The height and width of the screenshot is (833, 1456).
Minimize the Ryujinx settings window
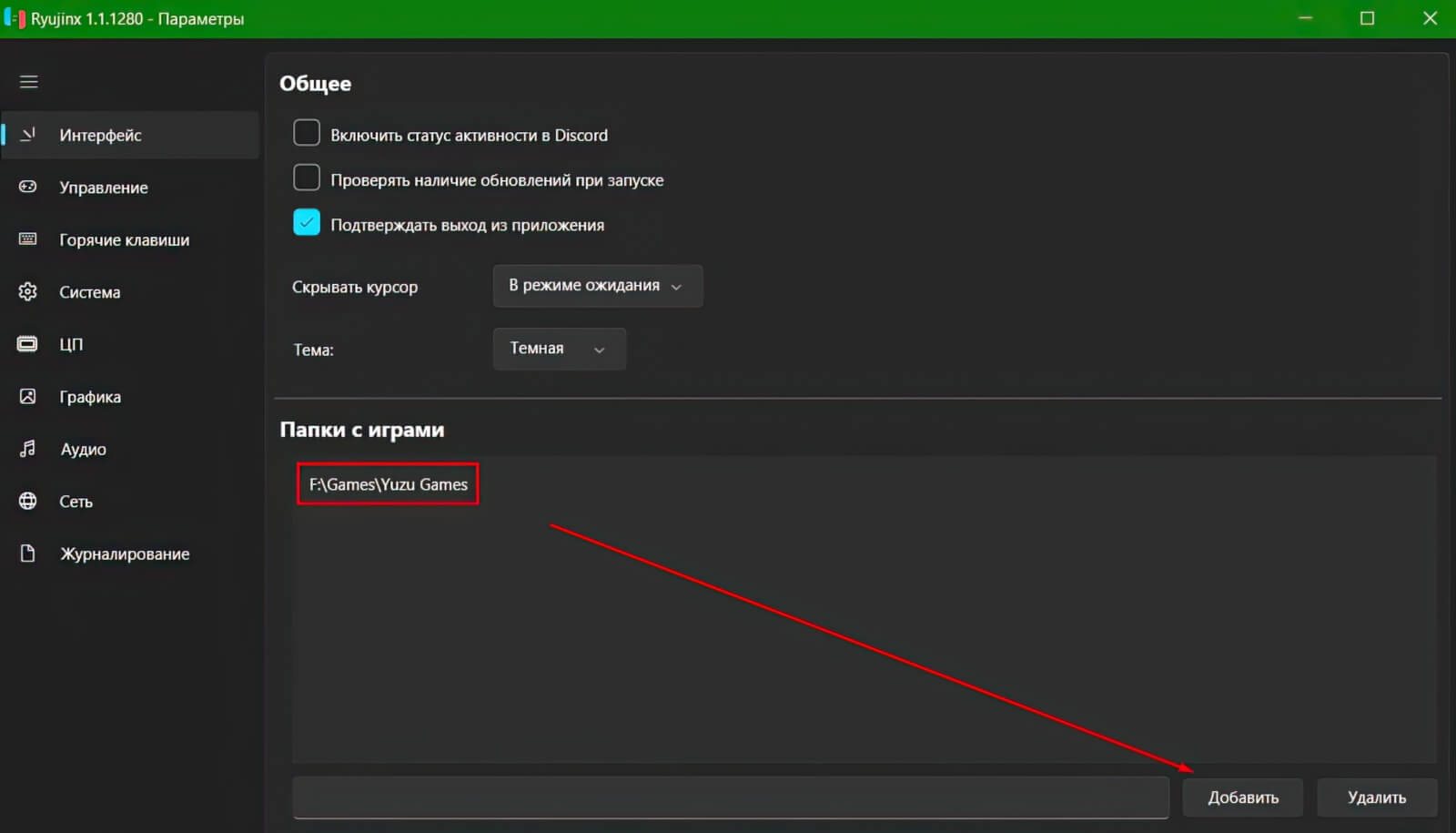(1305, 18)
